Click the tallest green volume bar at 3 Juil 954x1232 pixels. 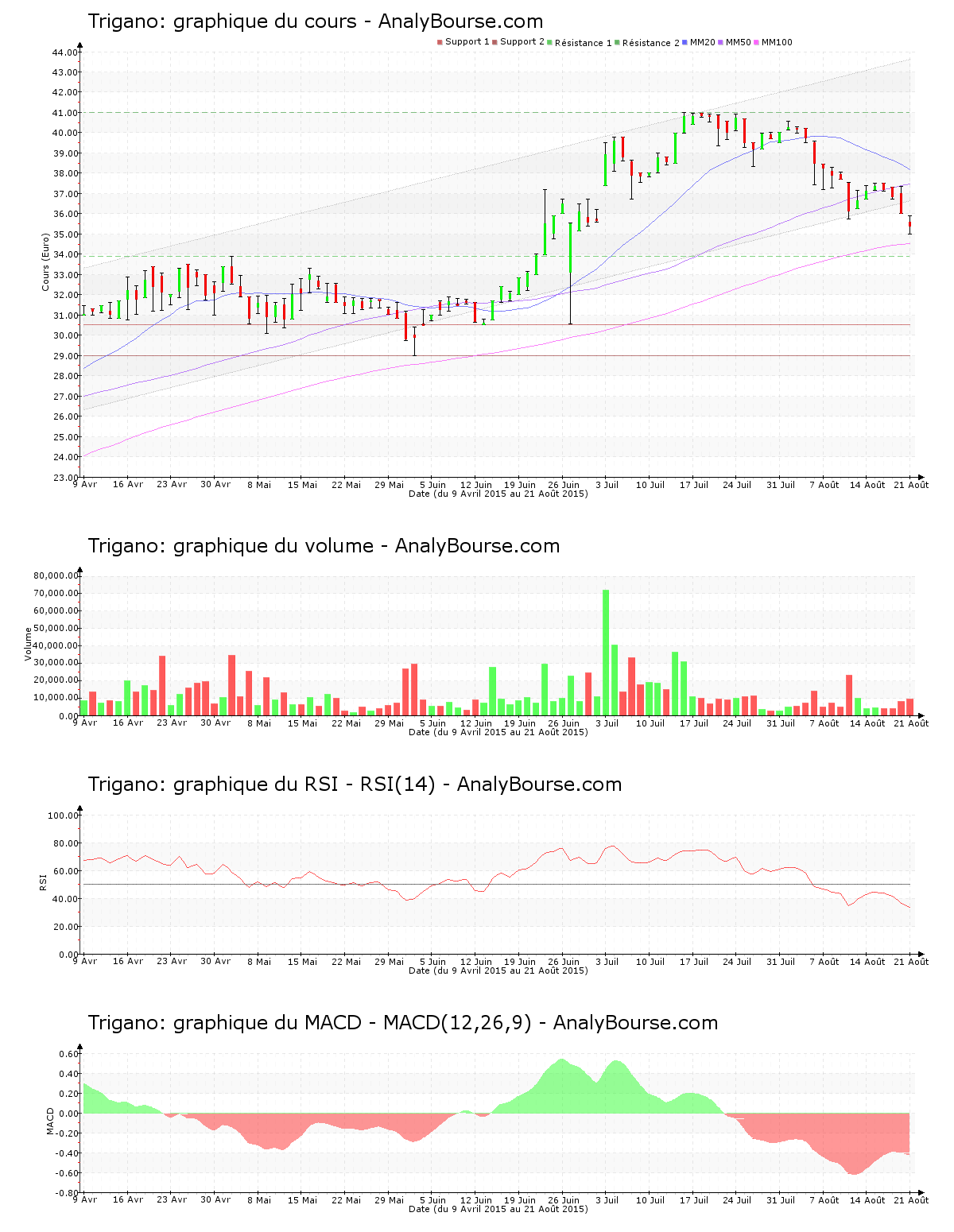pyautogui.click(x=606, y=653)
